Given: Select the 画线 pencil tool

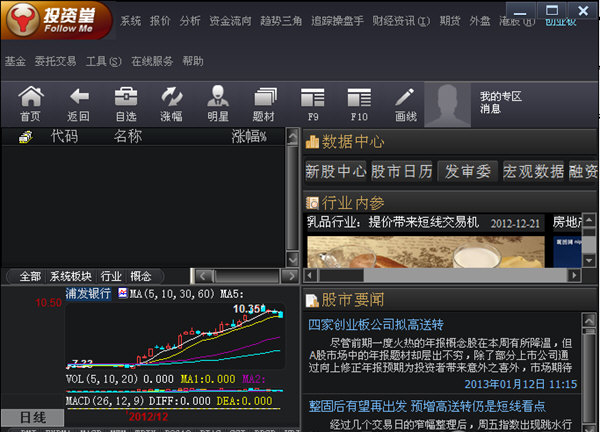Looking at the screenshot, I should point(405,97).
